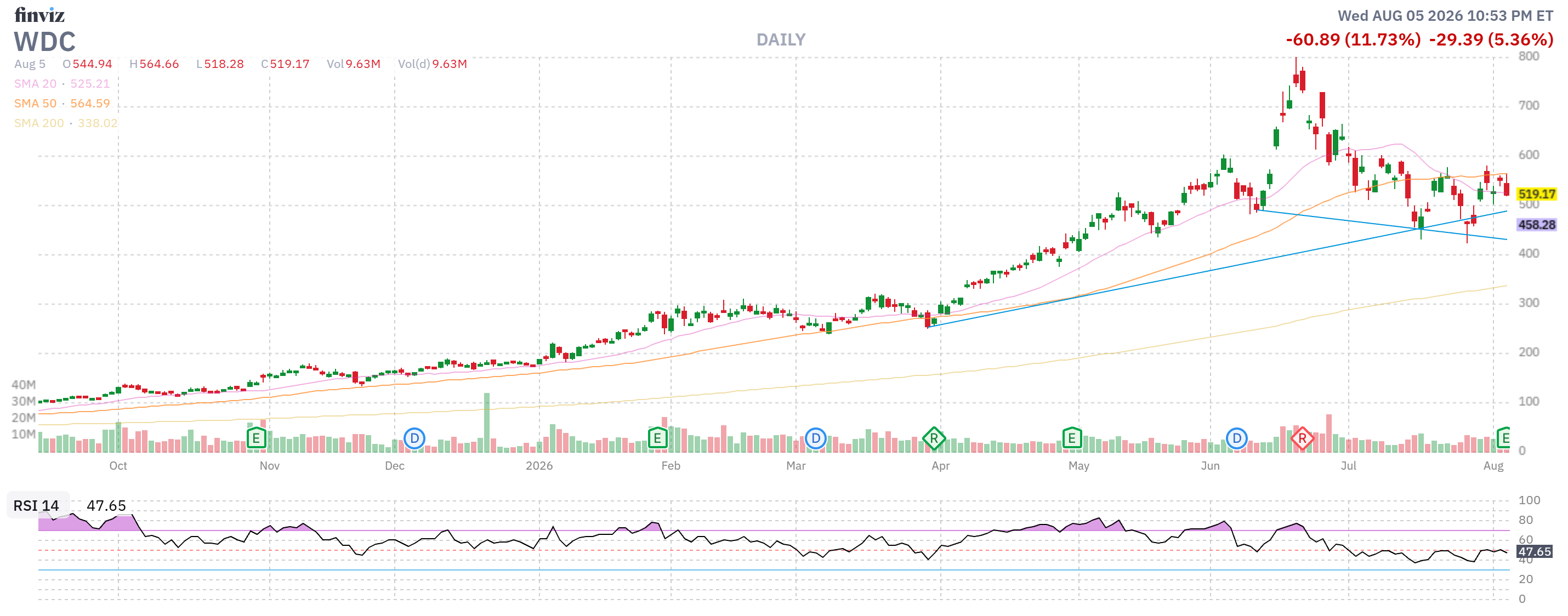Click the open price value 544.94
The width and height of the screenshot is (1568, 616).
click(93, 64)
